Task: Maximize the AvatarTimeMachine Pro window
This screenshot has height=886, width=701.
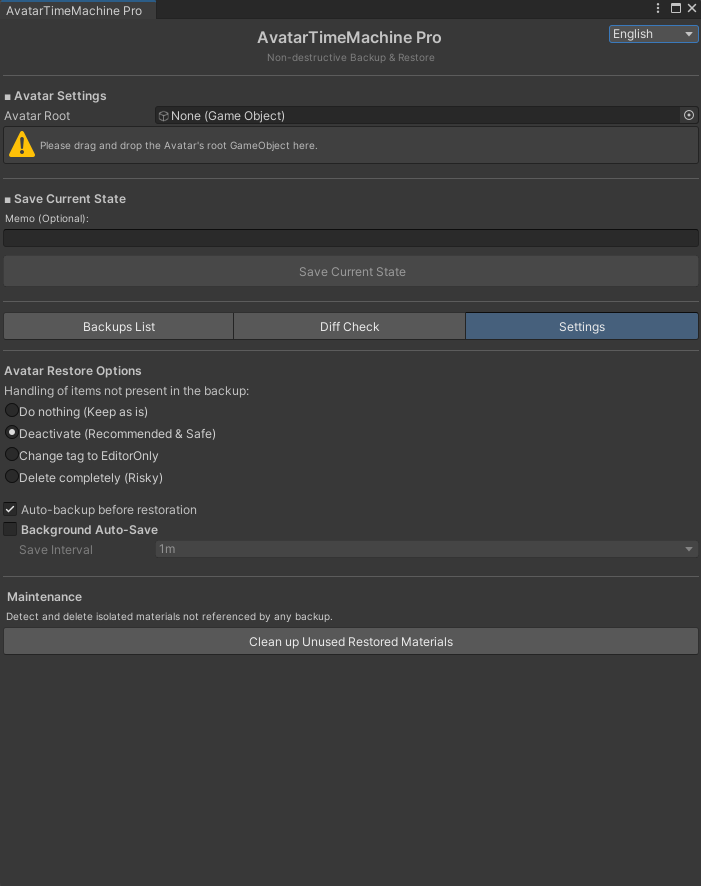Action: click(x=676, y=8)
